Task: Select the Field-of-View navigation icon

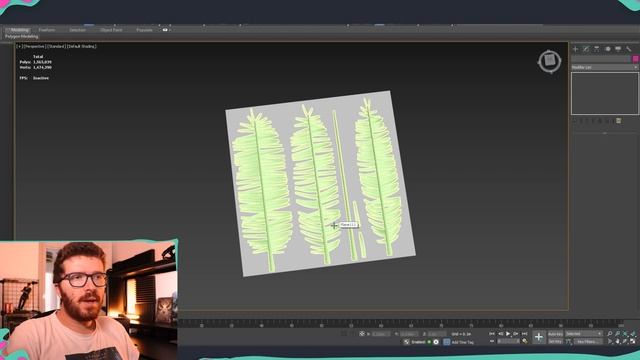Action: 610,341
